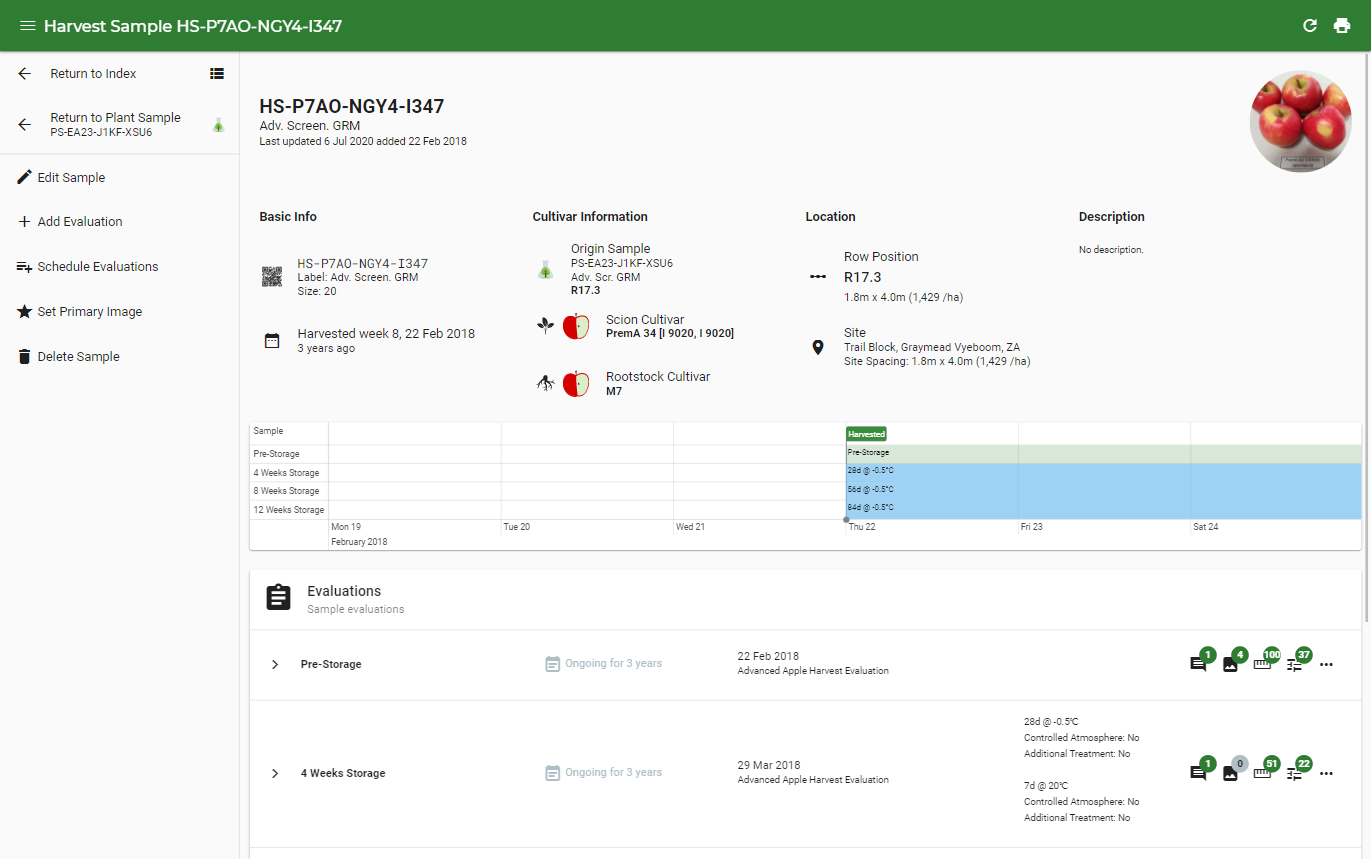Expand the 4 Weeks Storage evaluation row
The image size is (1371, 859).
point(275,773)
